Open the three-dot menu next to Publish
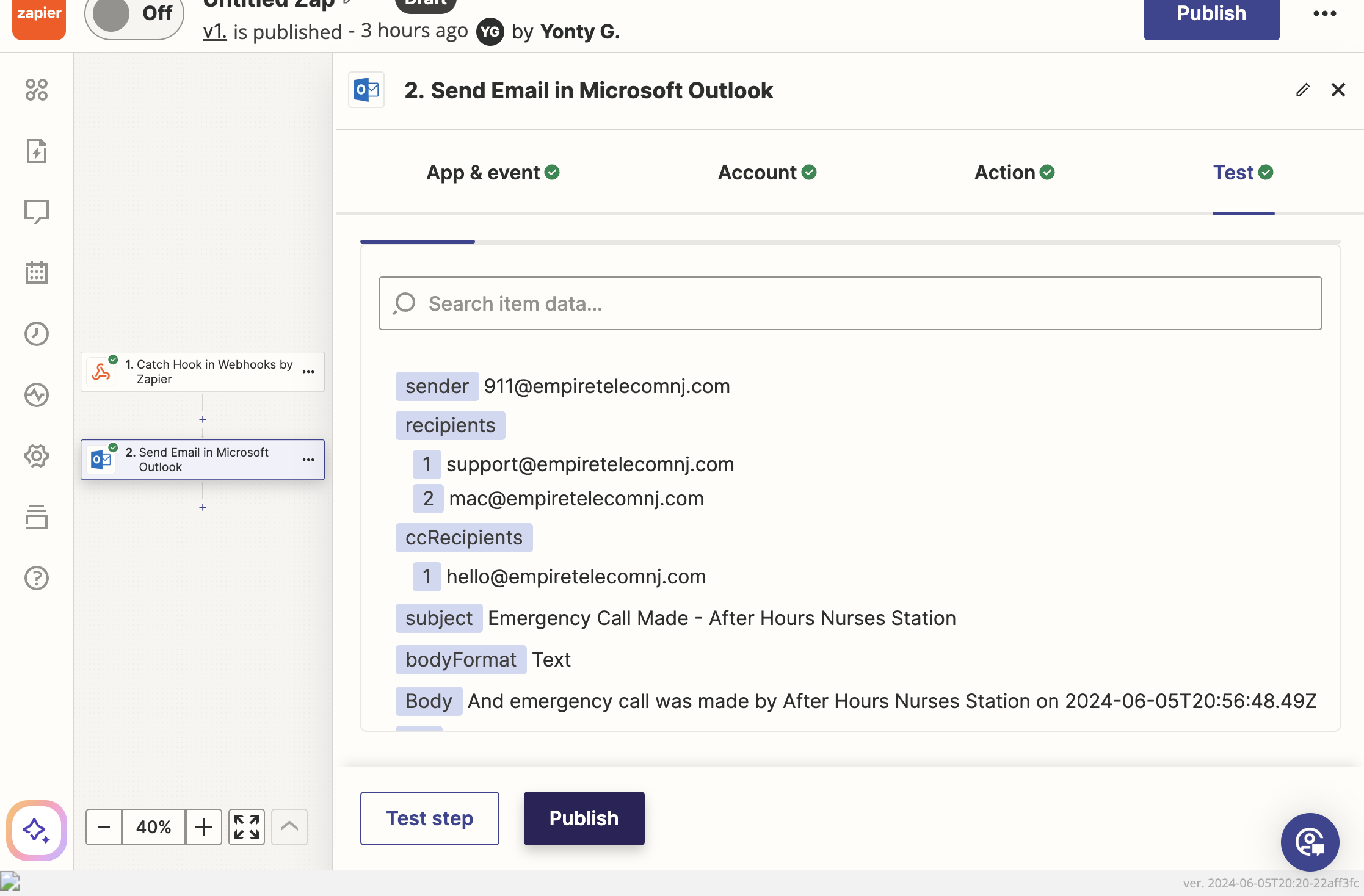This screenshot has width=1364, height=896. click(1325, 13)
